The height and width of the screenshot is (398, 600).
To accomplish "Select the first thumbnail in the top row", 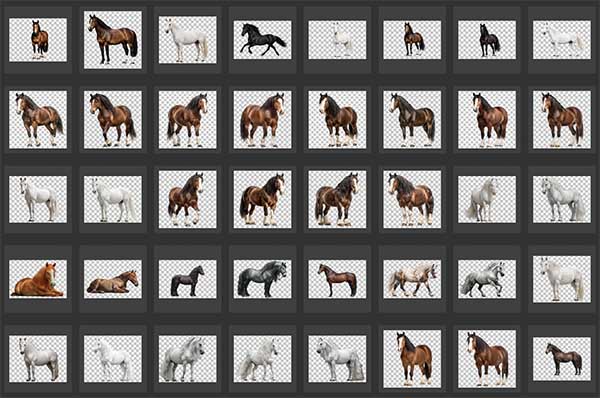I will pyautogui.click(x=38, y=40).
